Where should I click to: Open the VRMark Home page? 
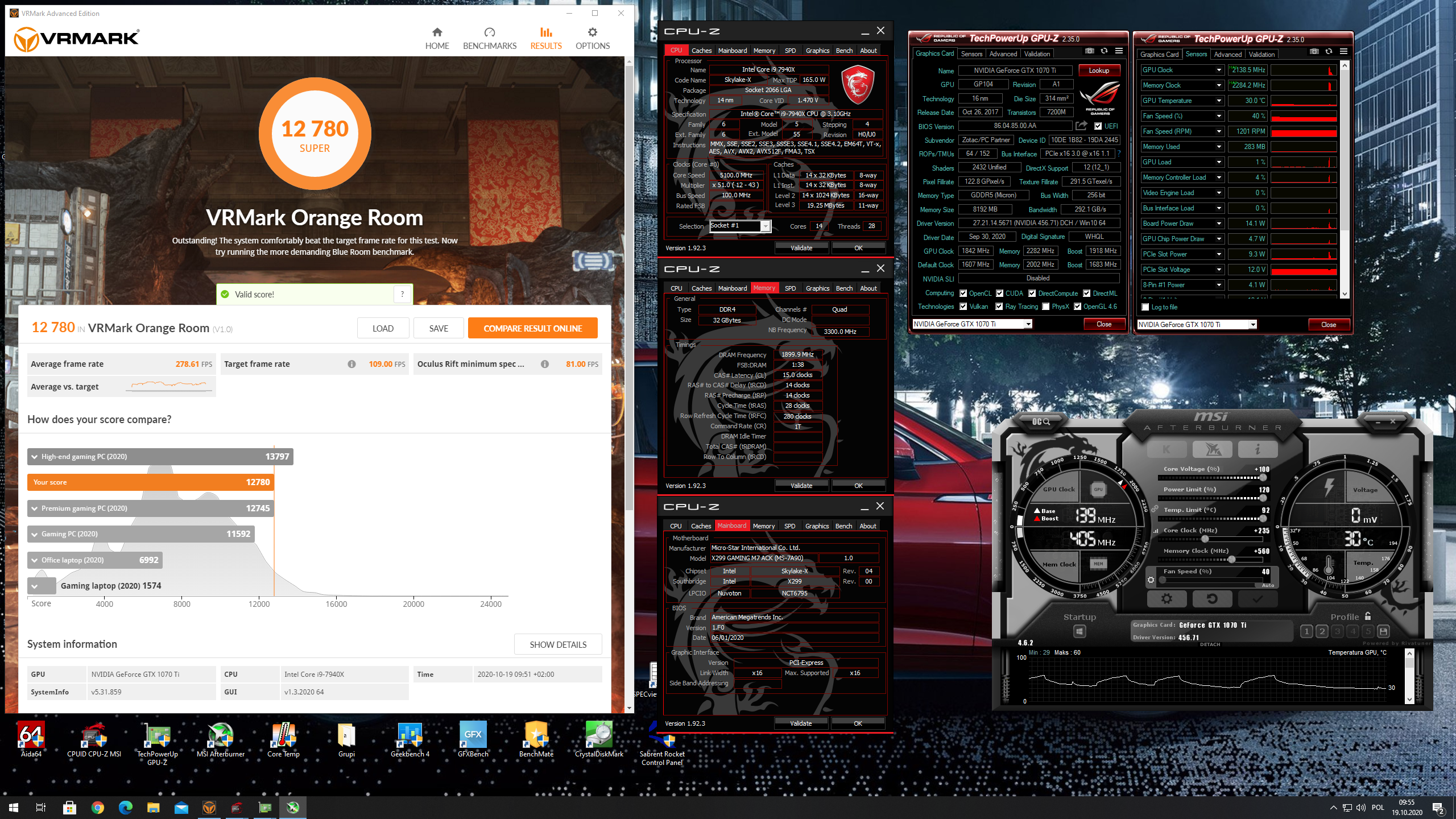[437, 38]
